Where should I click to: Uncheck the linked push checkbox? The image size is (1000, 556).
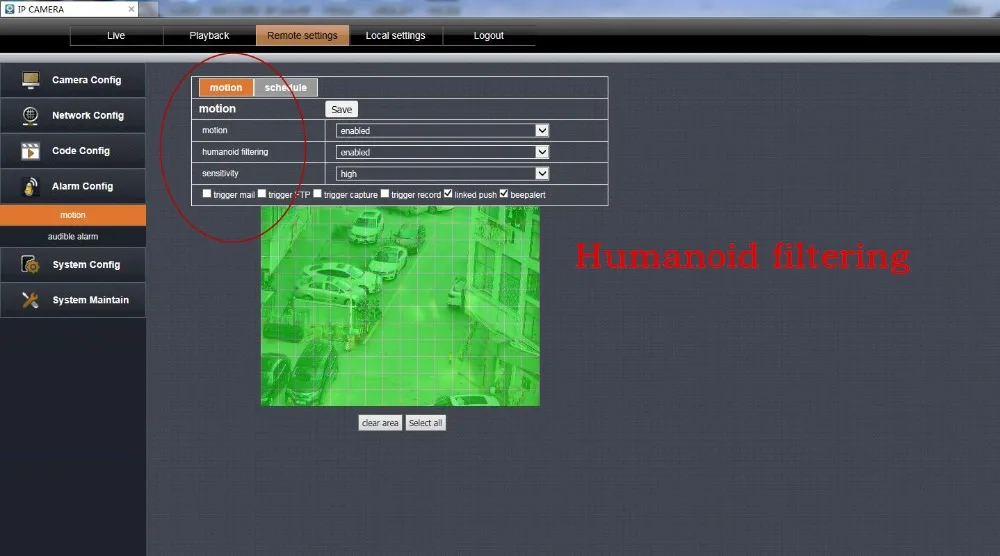click(448, 194)
